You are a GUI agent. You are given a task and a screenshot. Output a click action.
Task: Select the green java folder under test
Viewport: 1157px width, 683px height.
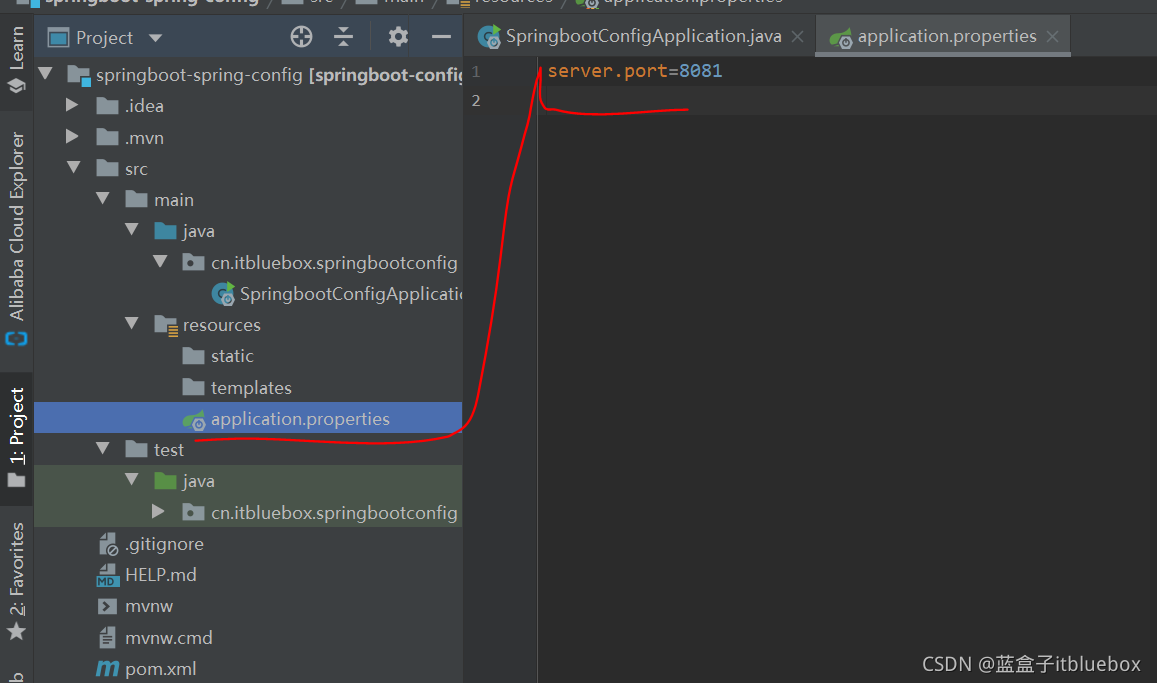tap(198, 481)
